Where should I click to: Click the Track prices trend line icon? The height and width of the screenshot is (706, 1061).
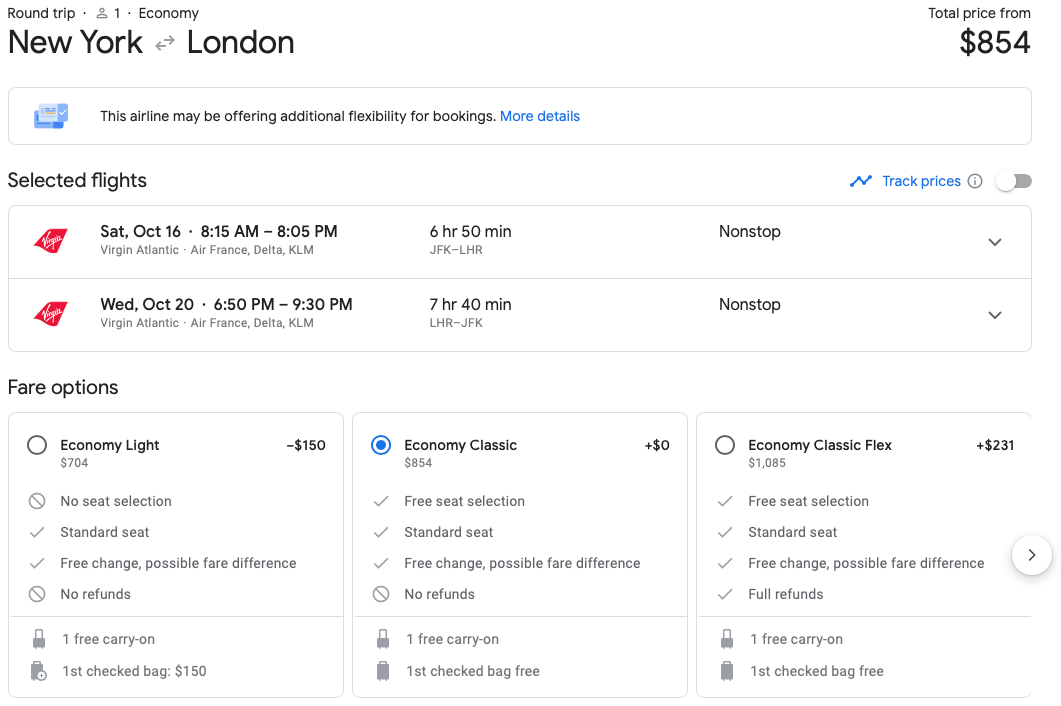861,181
